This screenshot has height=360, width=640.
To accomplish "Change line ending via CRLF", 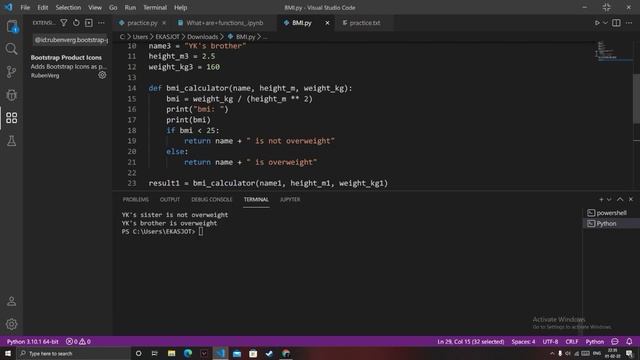I will 572,341.
